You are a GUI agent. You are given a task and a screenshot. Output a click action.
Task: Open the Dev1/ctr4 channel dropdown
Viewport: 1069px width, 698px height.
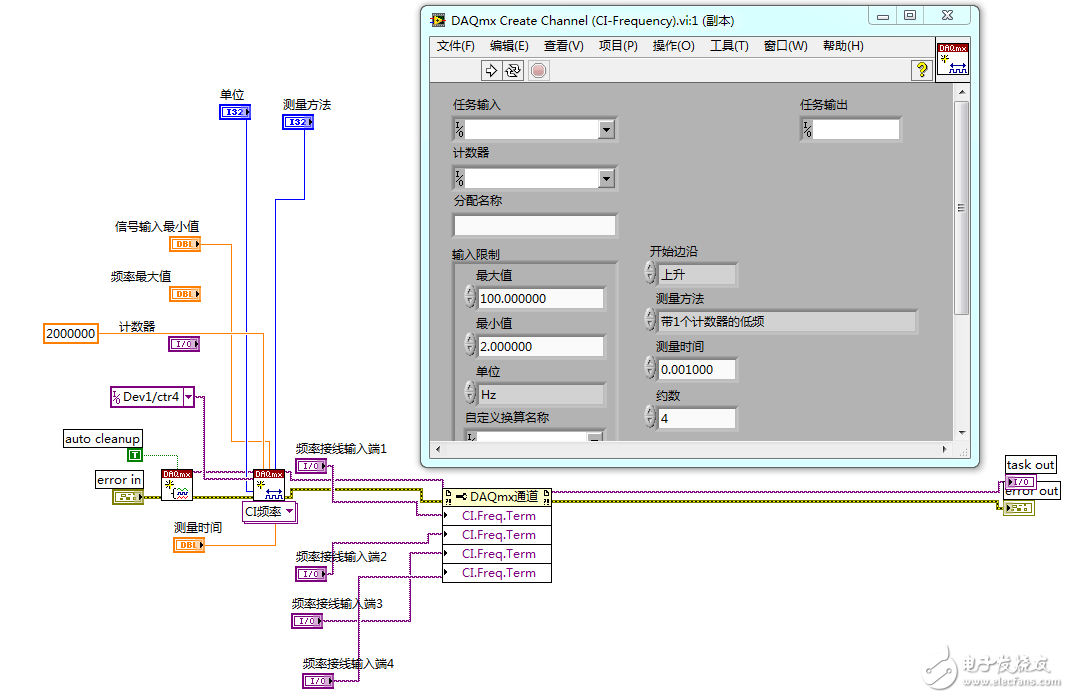pos(188,397)
